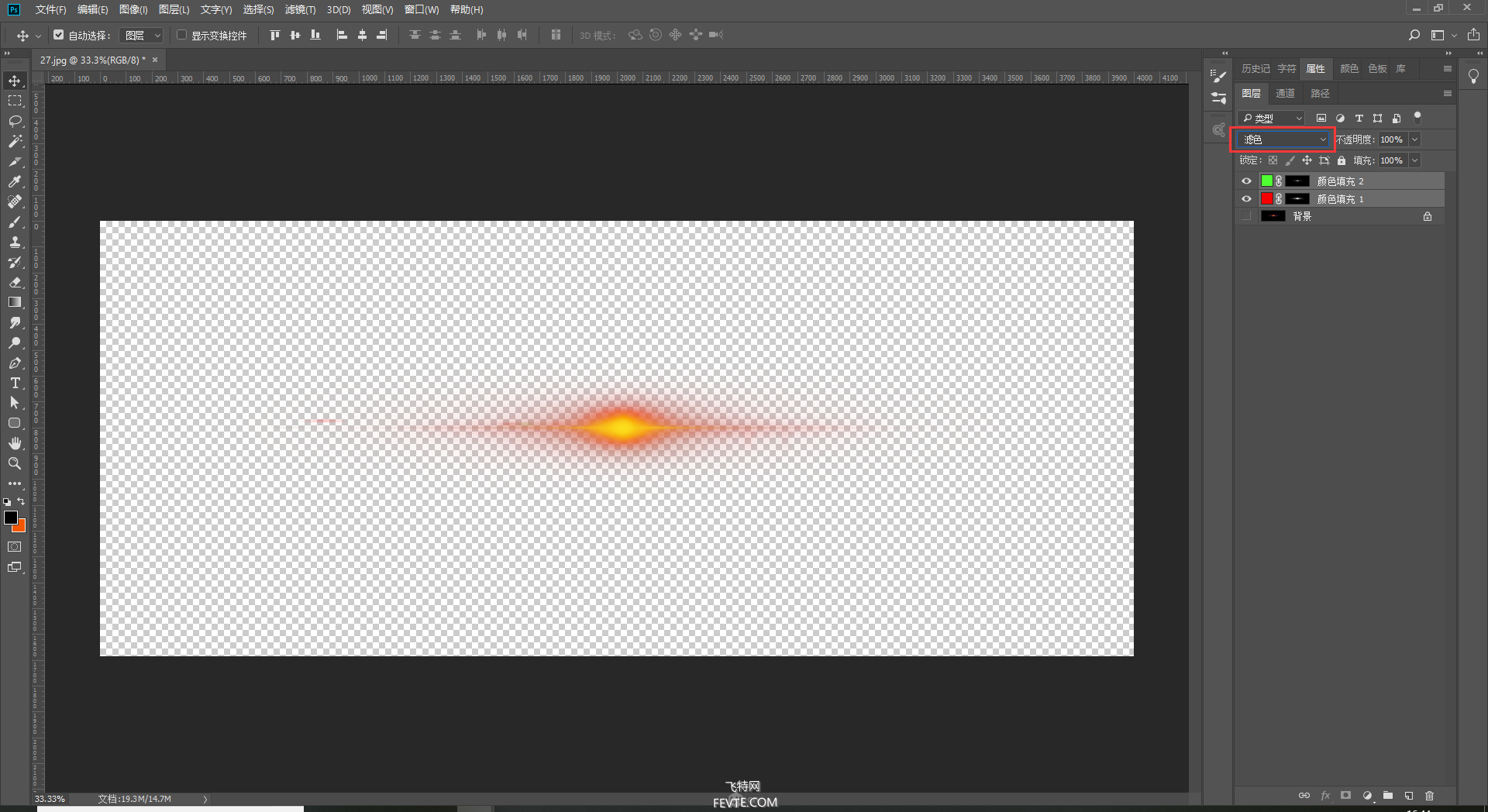Open the 滤镜(T) menu
1488x812 pixels.
(300, 9)
